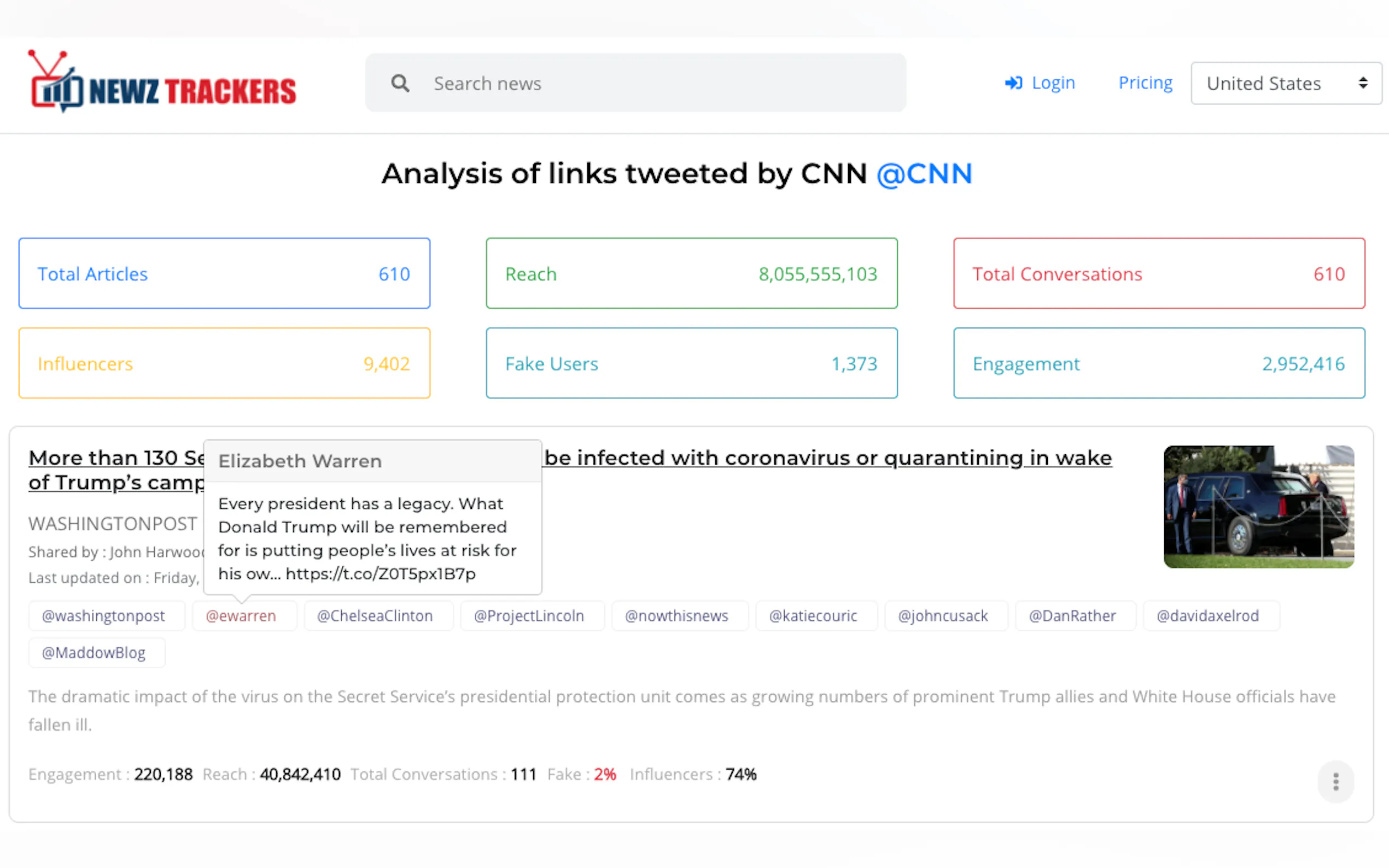Open the presidential limousine article thumbnail

[1258, 506]
